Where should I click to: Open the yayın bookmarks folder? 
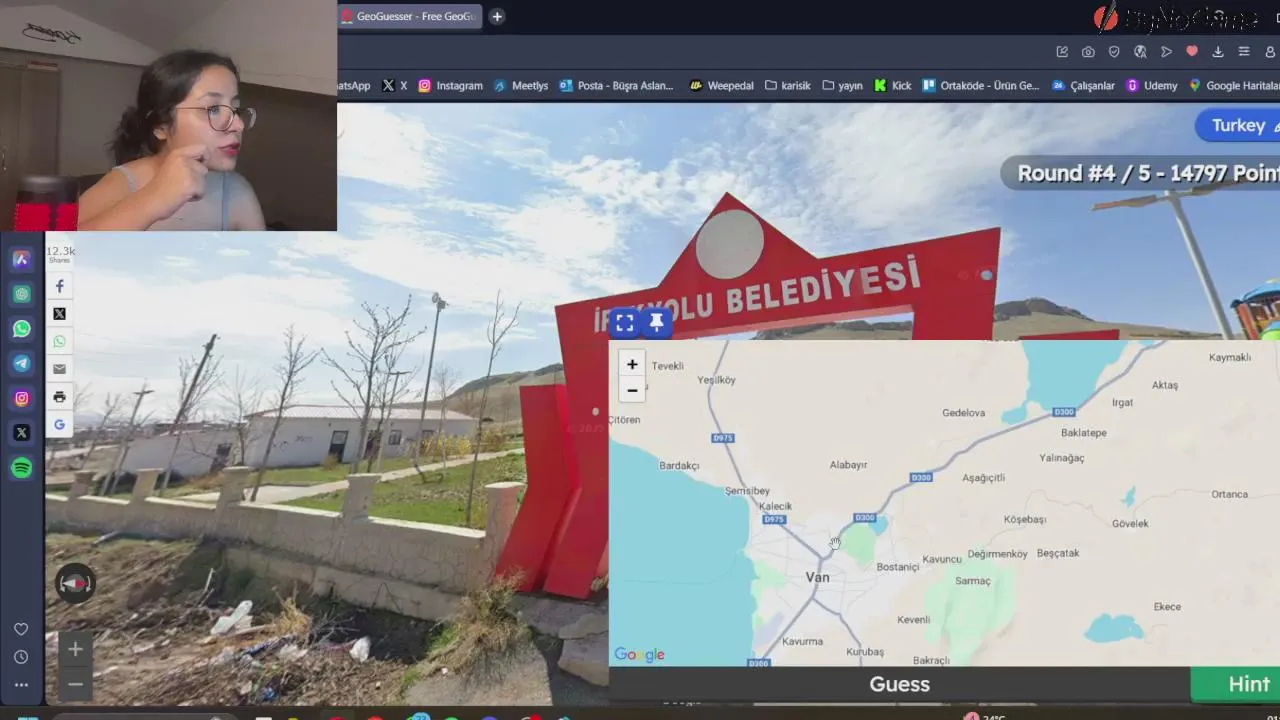(841, 86)
